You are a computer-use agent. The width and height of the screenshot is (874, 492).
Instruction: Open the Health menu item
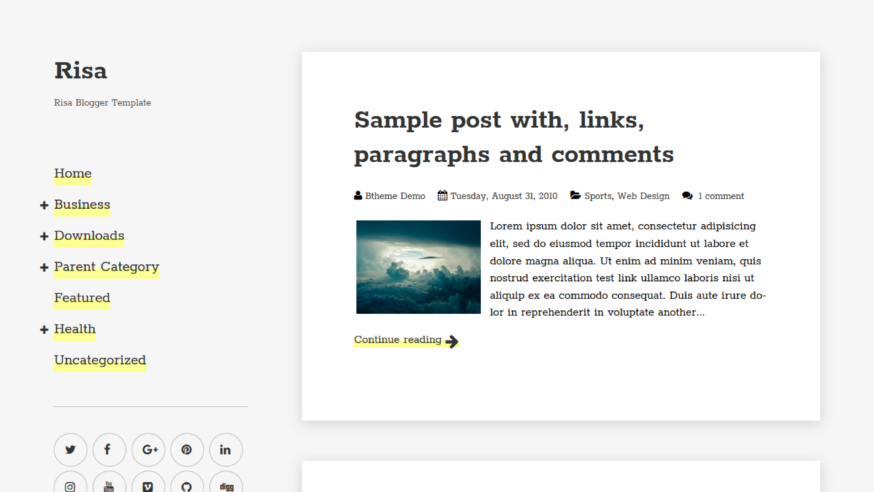75,329
